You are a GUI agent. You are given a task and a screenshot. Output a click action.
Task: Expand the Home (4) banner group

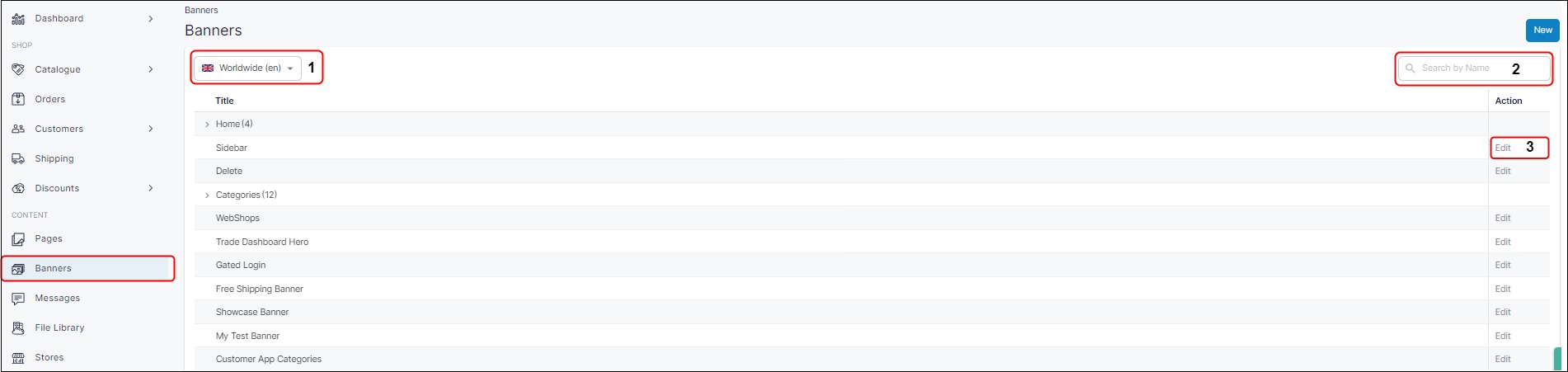click(x=207, y=125)
